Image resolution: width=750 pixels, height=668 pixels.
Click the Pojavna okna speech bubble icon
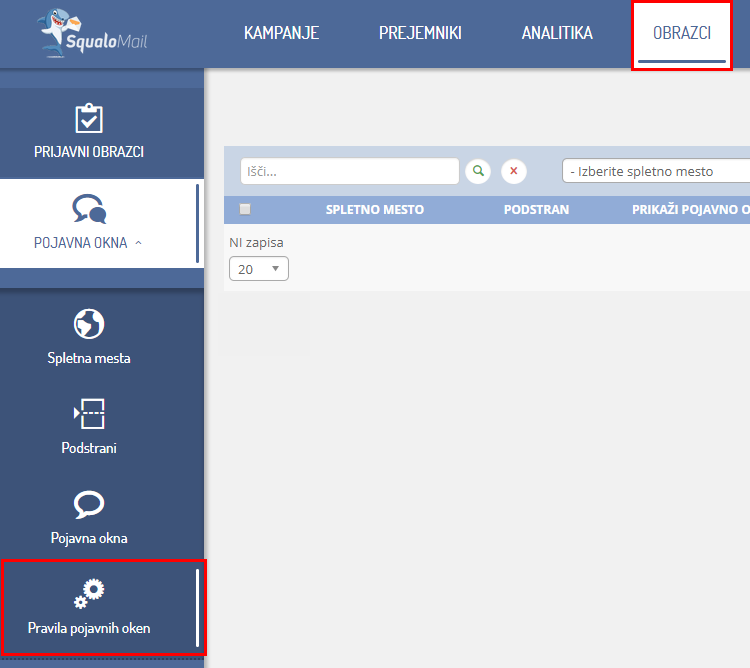[89, 504]
